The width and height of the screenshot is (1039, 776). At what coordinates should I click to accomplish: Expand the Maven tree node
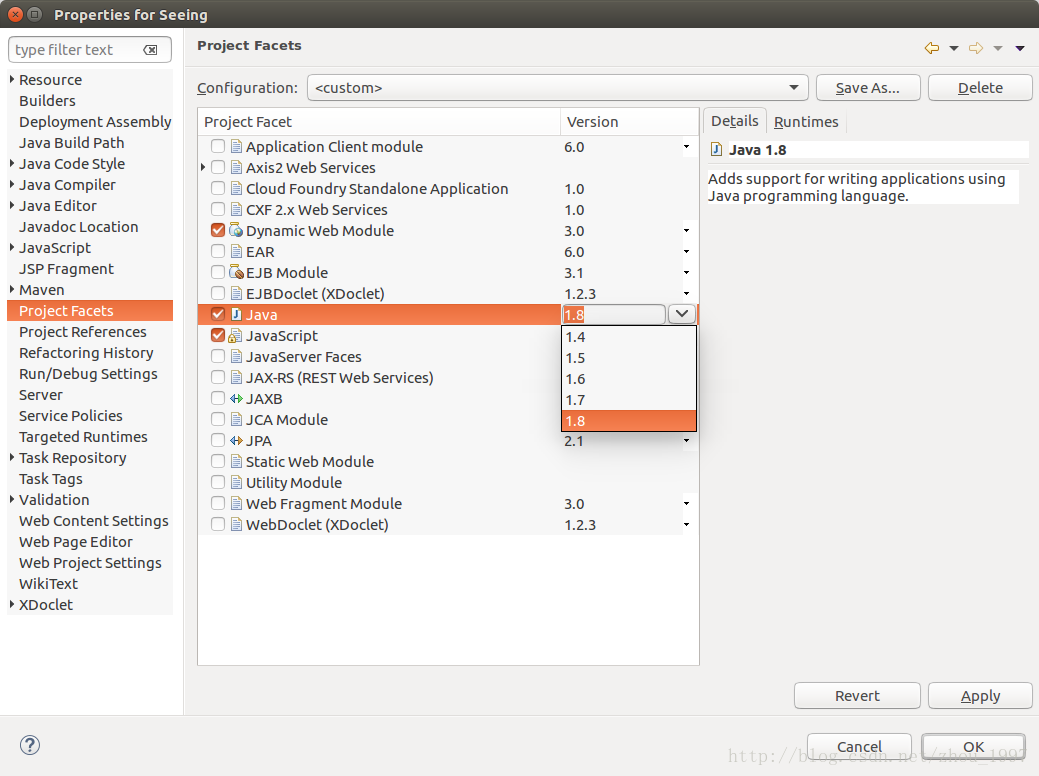(x=12, y=289)
